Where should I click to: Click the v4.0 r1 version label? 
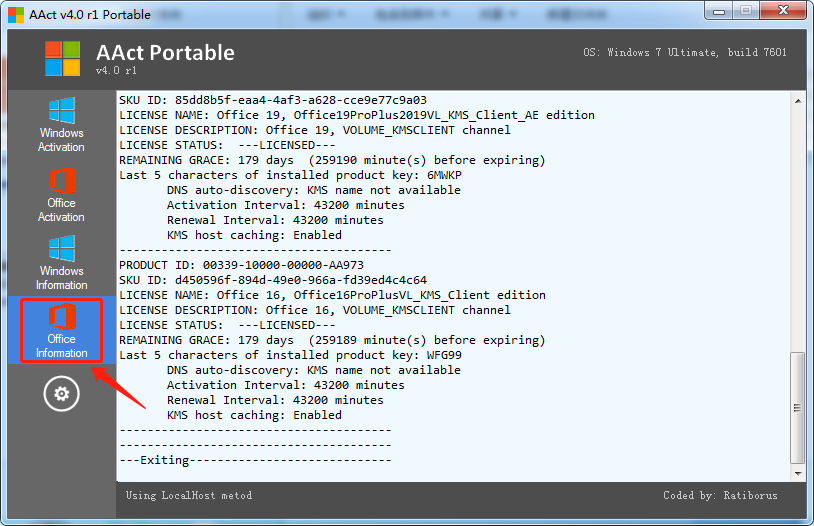(116, 70)
